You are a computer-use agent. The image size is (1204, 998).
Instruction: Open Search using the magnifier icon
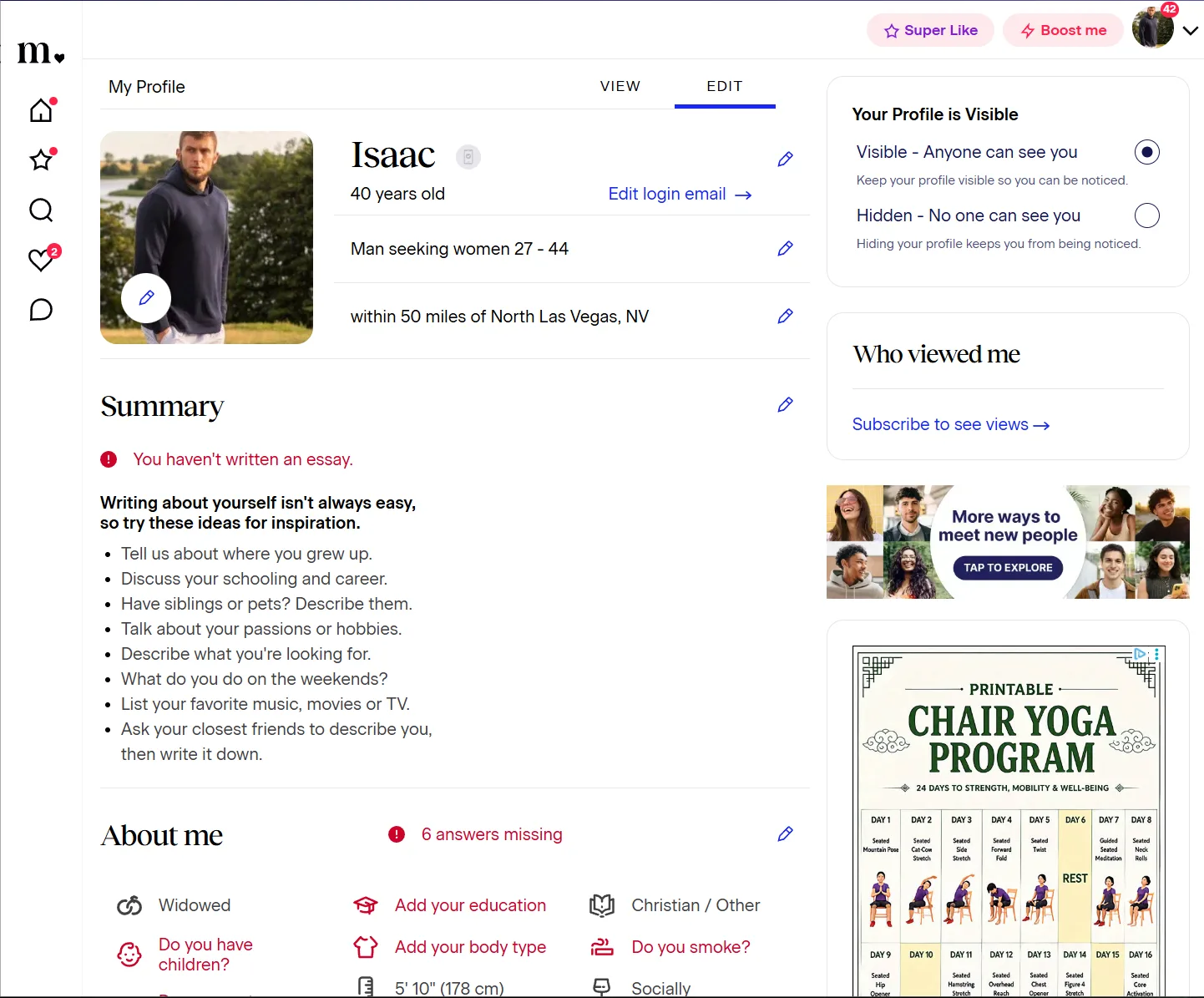41,210
